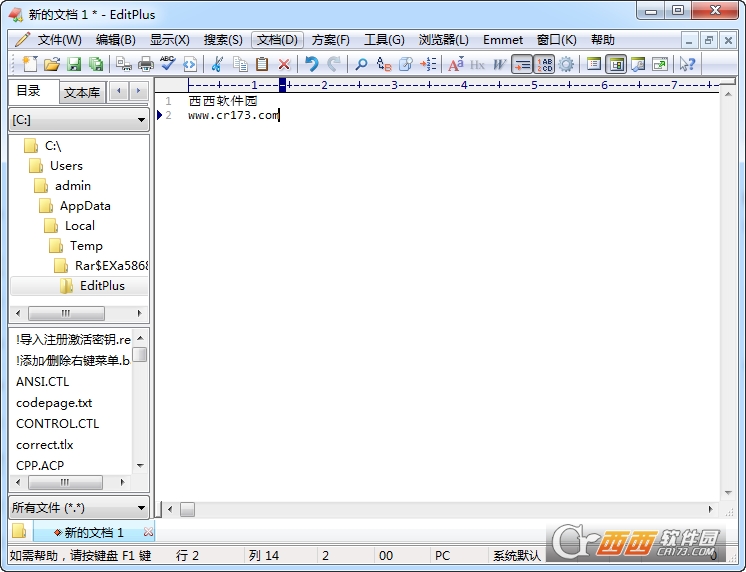This screenshot has height=572, width=746.
Task: Click the New document toolbar icon
Action: click(x=28, y=64)
